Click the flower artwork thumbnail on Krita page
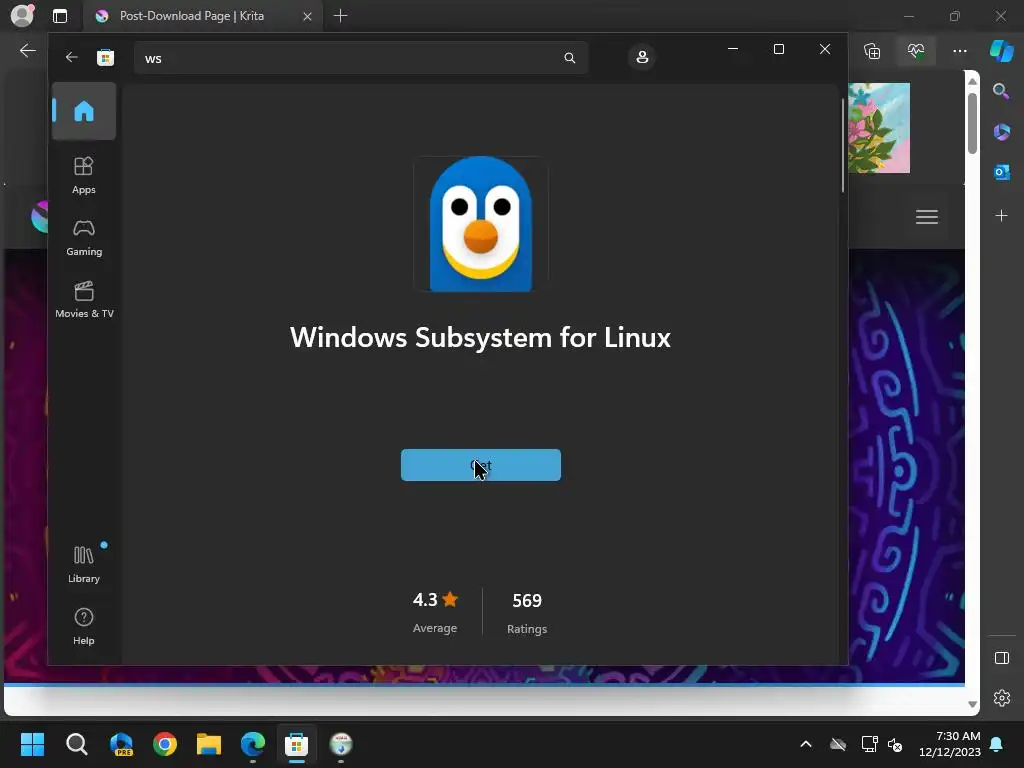This screenshot has width=1024, height=768. (879, 128)
